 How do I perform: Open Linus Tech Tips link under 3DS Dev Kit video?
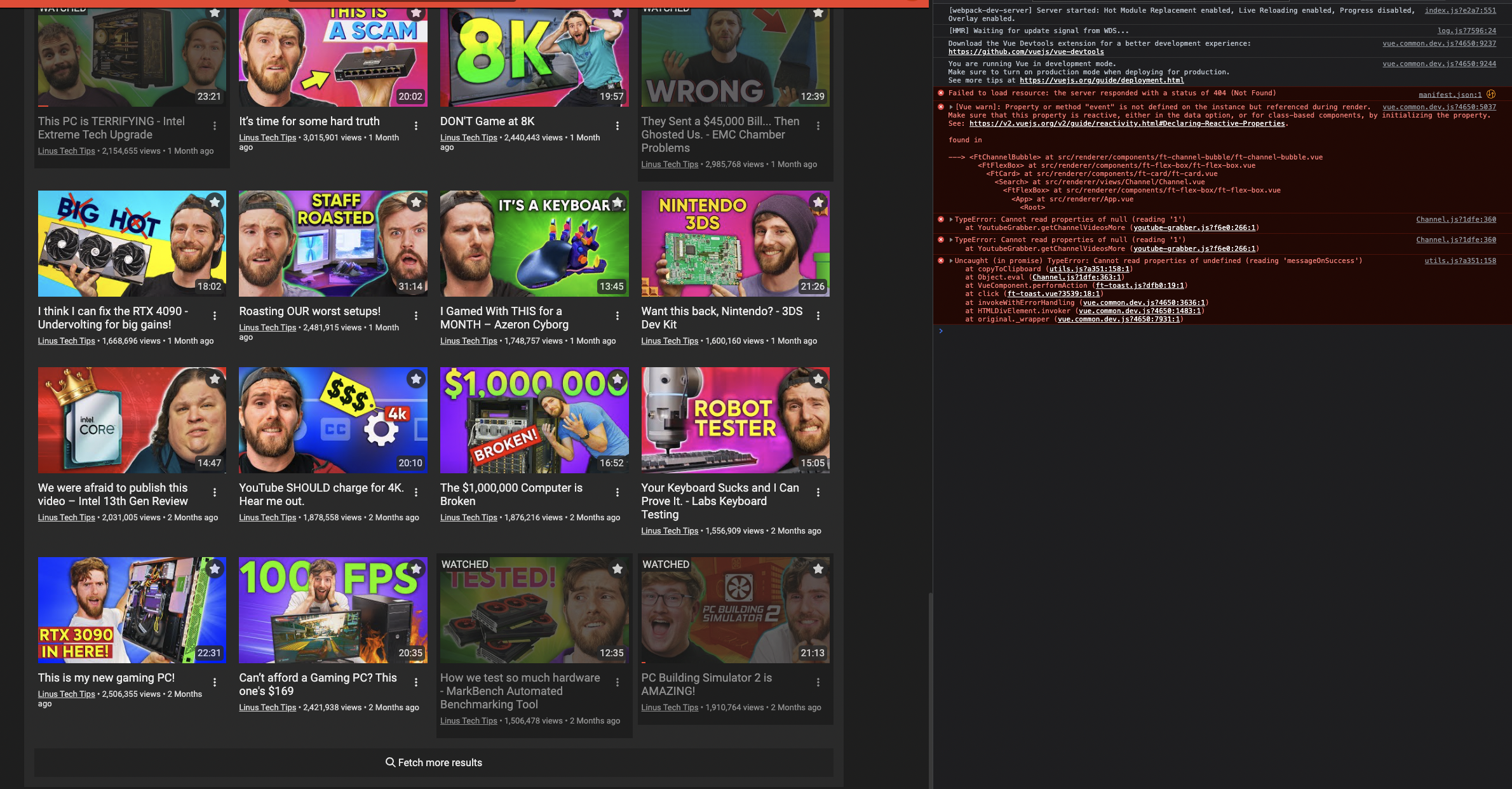point(670,341)
